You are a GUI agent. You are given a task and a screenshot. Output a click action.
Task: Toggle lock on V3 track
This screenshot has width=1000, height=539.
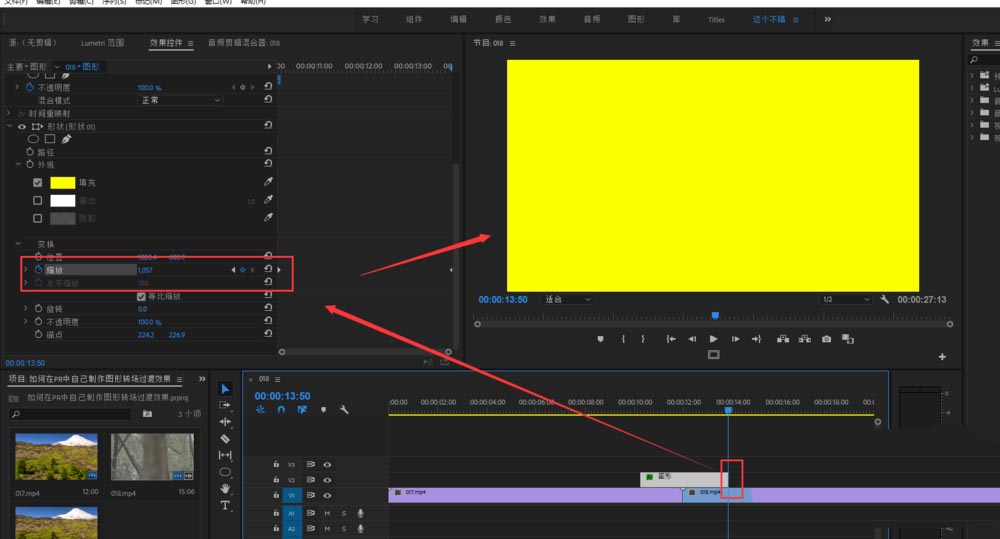[x=276, y=464]
